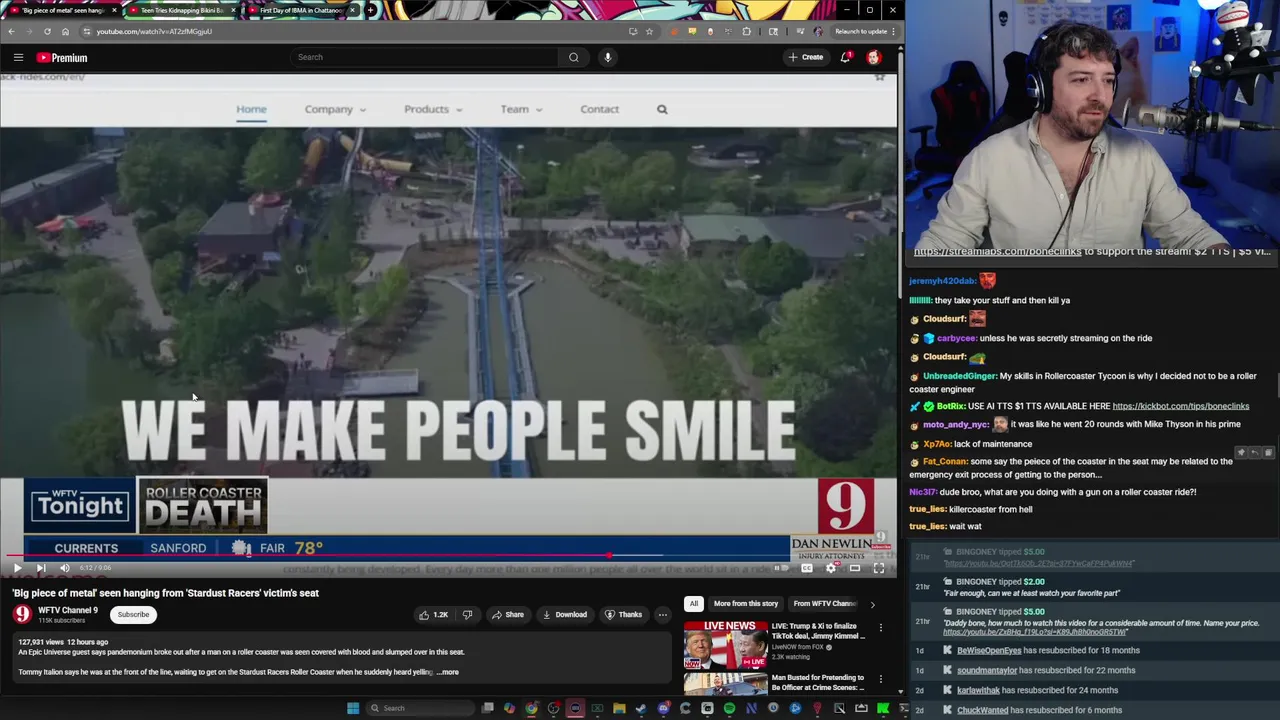Open in-video Team menu dropdown
This screenshot has width=1280, height=720.
click(521, 109)
